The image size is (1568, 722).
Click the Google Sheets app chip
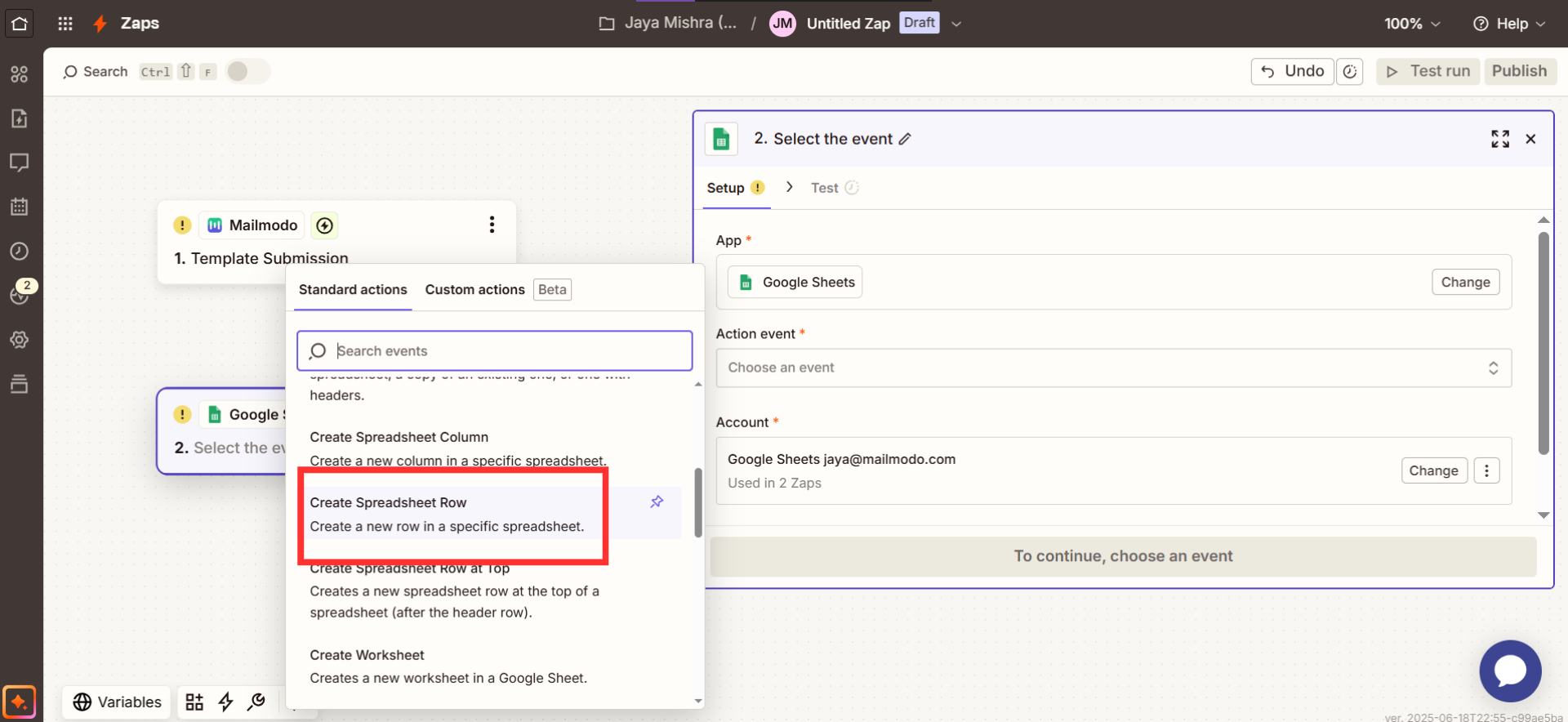point(795,282)
